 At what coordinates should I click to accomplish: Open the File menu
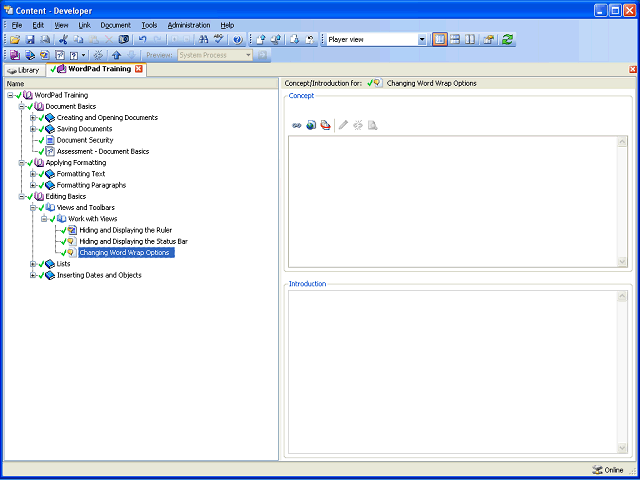coord(17,25)
